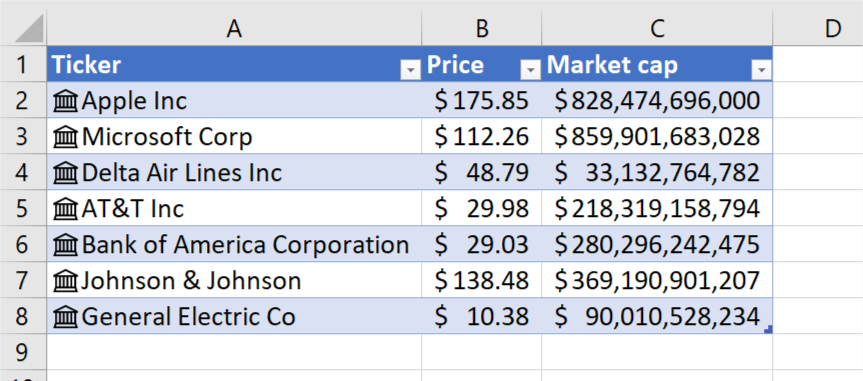This screenshot has width=863, height=381.
Task: Select empty cell in row 9 column A
Action: pos(234,352)
